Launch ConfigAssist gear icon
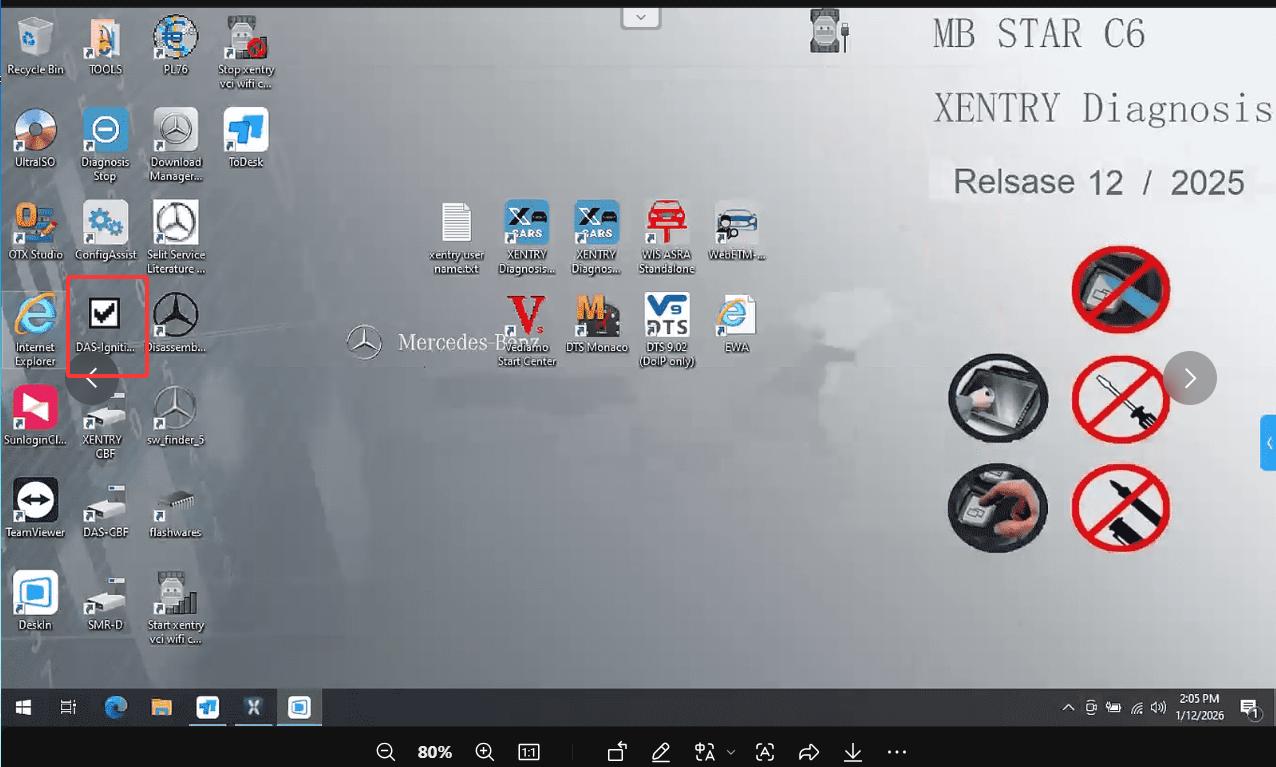 tap(105, 231)
